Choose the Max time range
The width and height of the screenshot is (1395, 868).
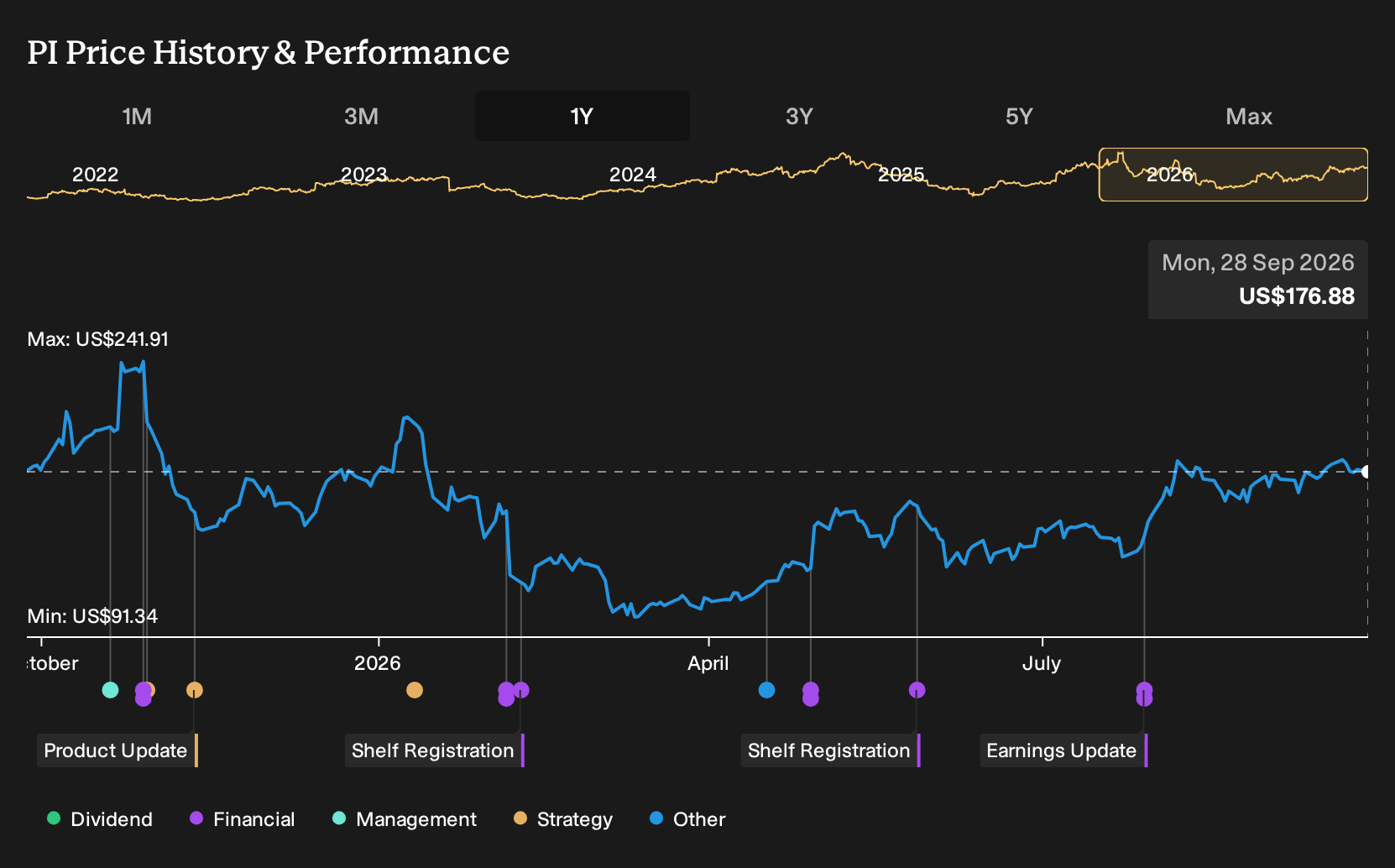click(x=1249, y=116)
